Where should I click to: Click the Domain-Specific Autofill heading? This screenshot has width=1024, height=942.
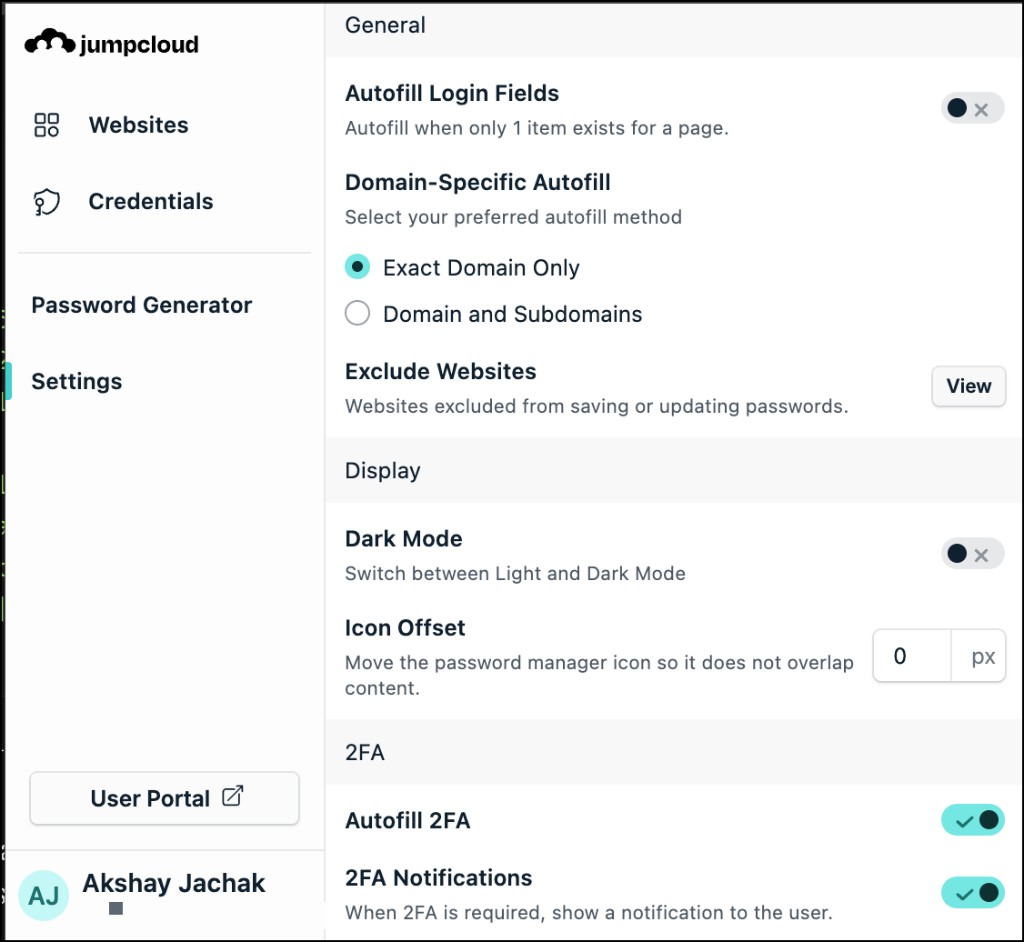point(477,182)
